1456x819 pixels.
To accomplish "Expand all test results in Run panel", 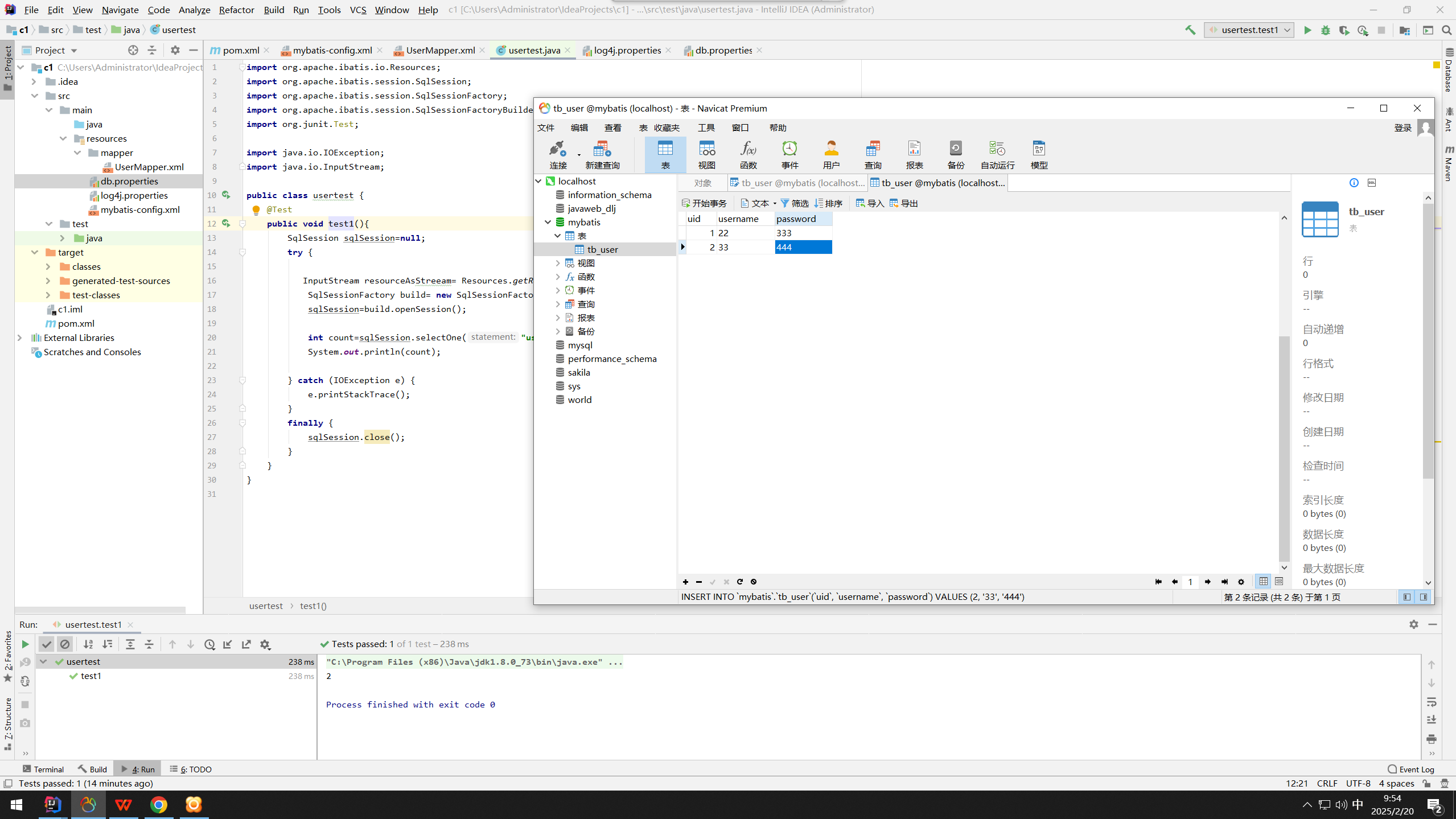I will (x=130, y=644).
